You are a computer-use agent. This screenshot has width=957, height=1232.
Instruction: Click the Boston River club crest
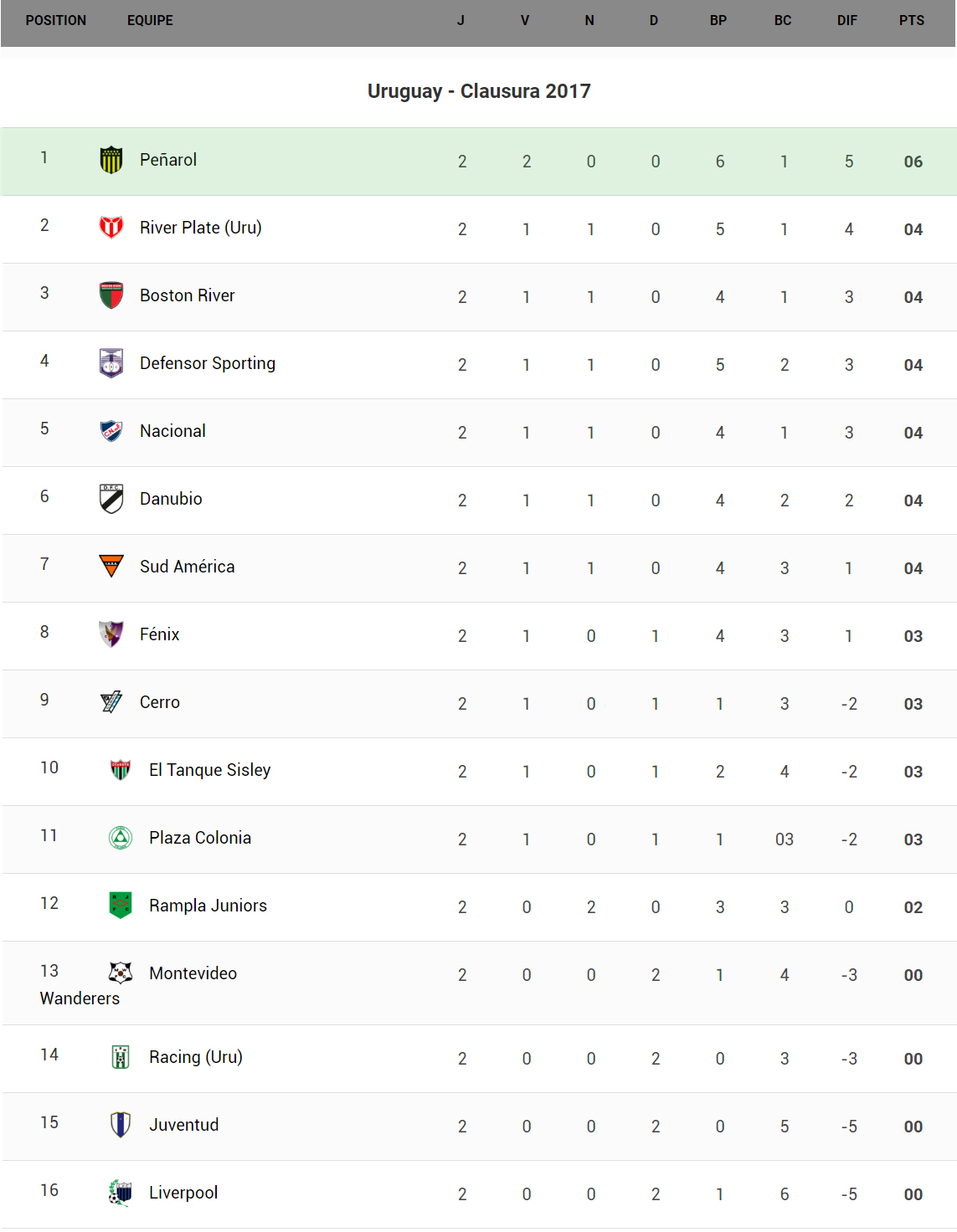coord(111,295)
